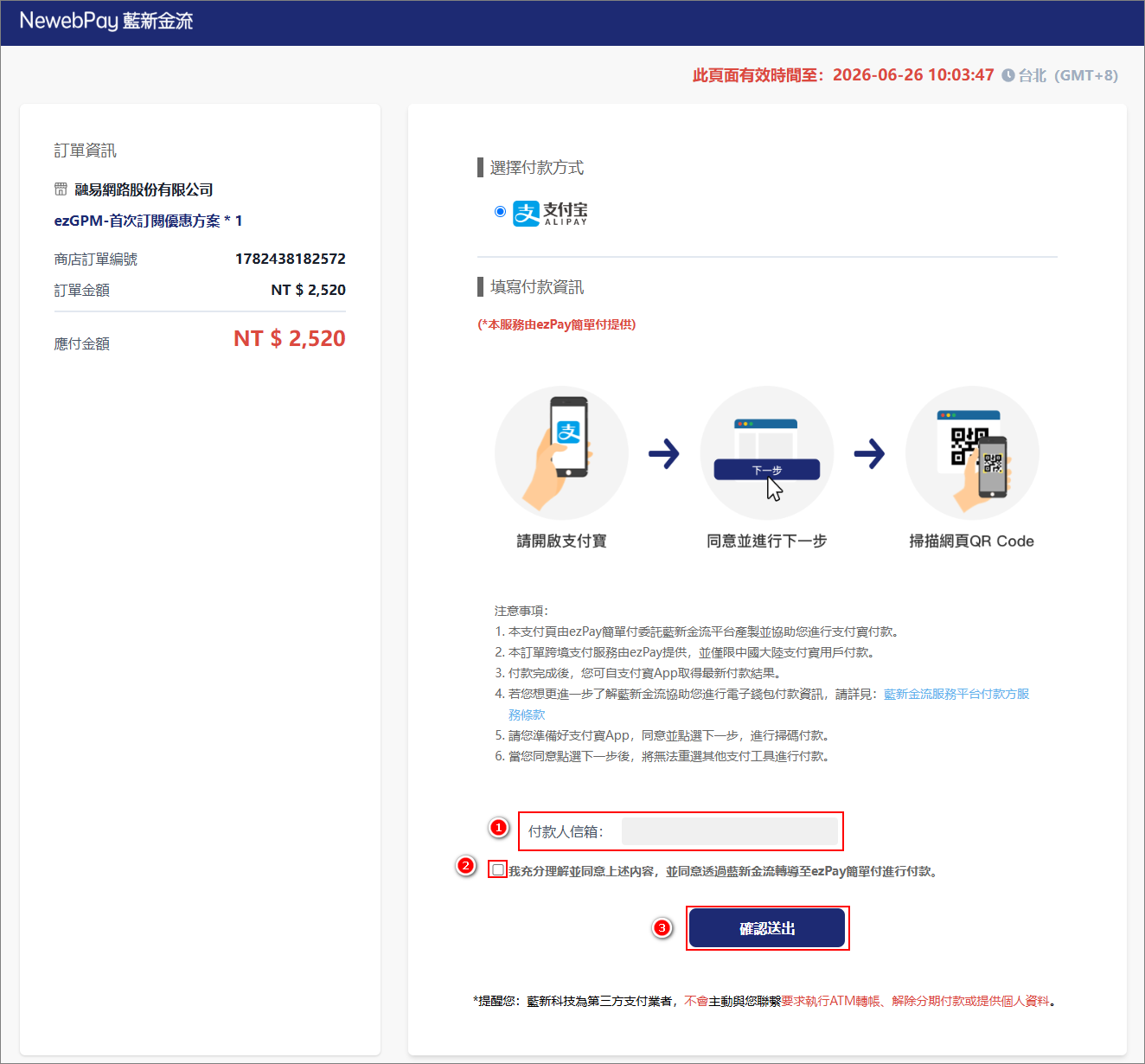Click the 應付金額 NT $ 2,520 red total
The width and height of the screenshot is (1145, 1064).
tap(290, 338)
